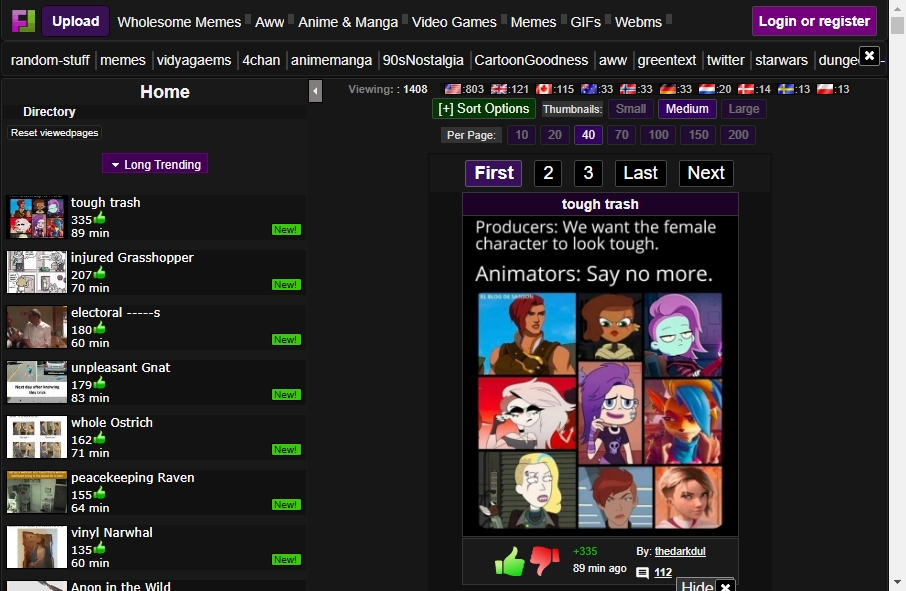This screenshot has height=591, width=906.
Task: Click the Norway flag viewer count
Action: [636, 89]
